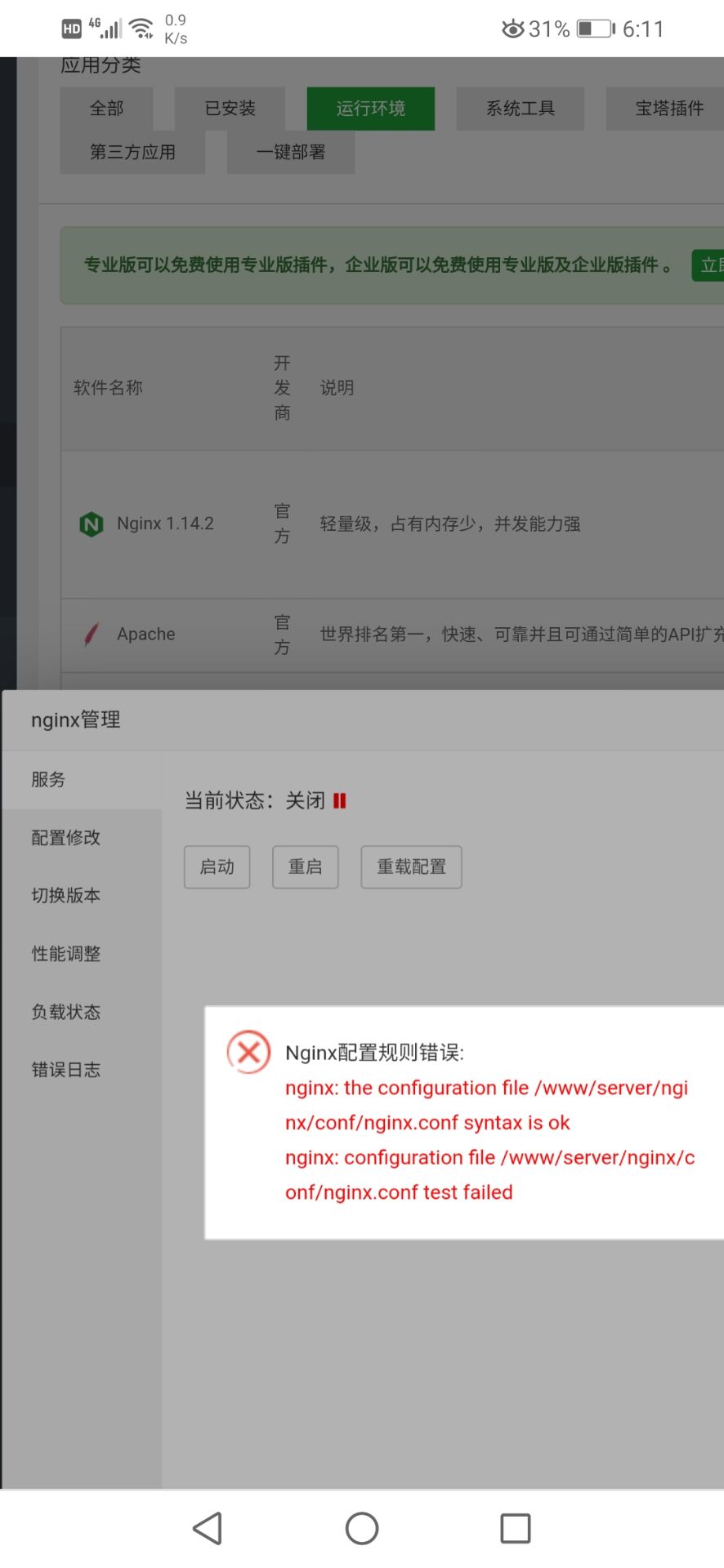
Task: Open the 切换版本 section
Action: (x=82, y=896)
